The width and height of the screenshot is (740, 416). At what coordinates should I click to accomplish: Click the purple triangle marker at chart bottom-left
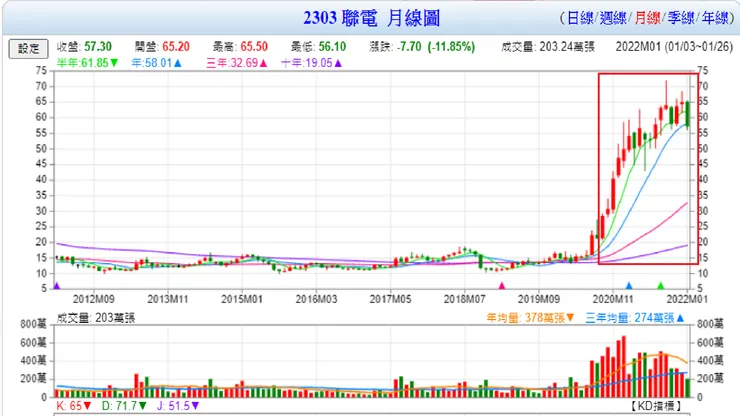click(57, 286)
